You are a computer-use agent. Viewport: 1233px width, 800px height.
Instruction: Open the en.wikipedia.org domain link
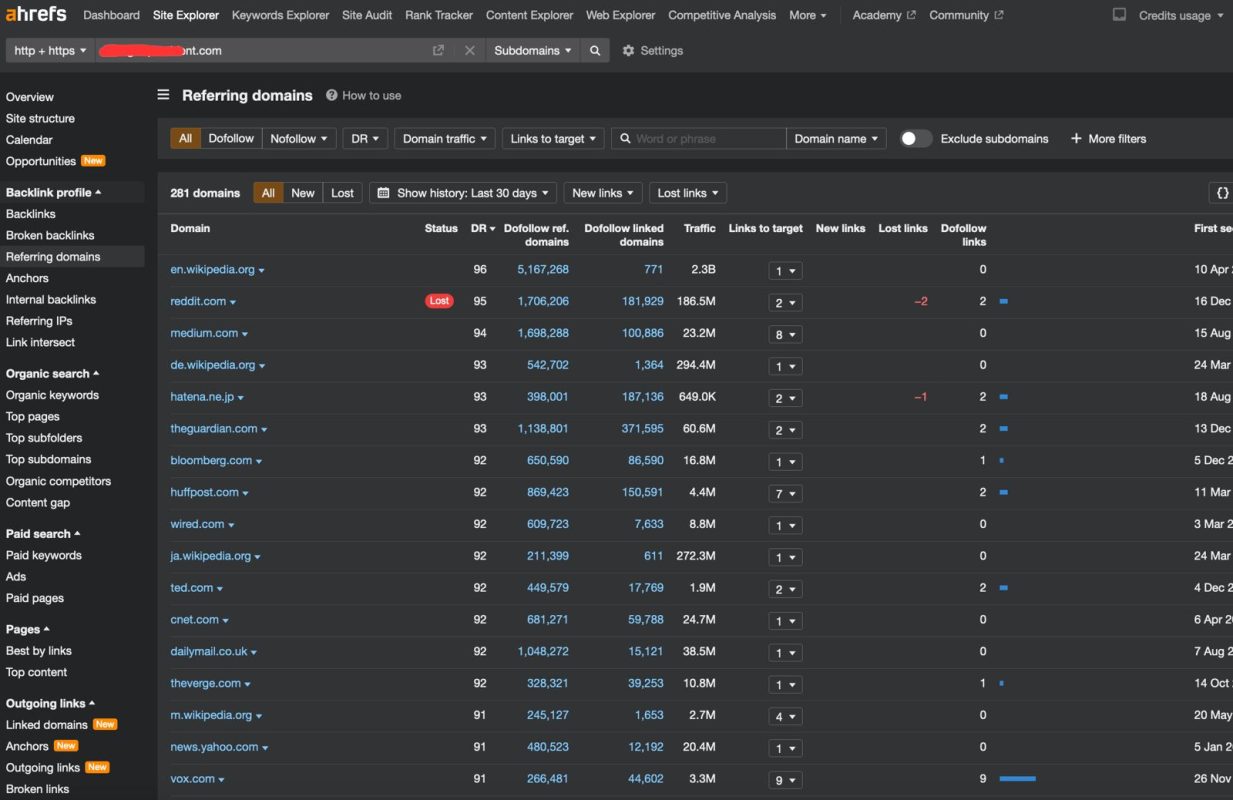click(212, 270)
